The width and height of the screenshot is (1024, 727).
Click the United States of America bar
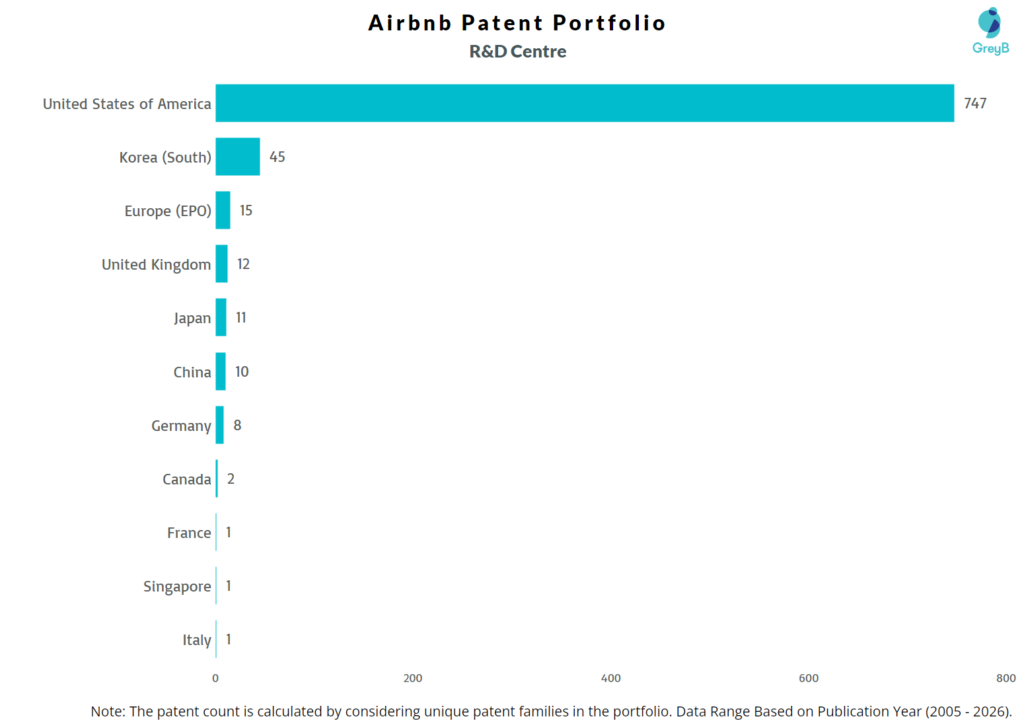pyautogui.click(x=584, y=103)
